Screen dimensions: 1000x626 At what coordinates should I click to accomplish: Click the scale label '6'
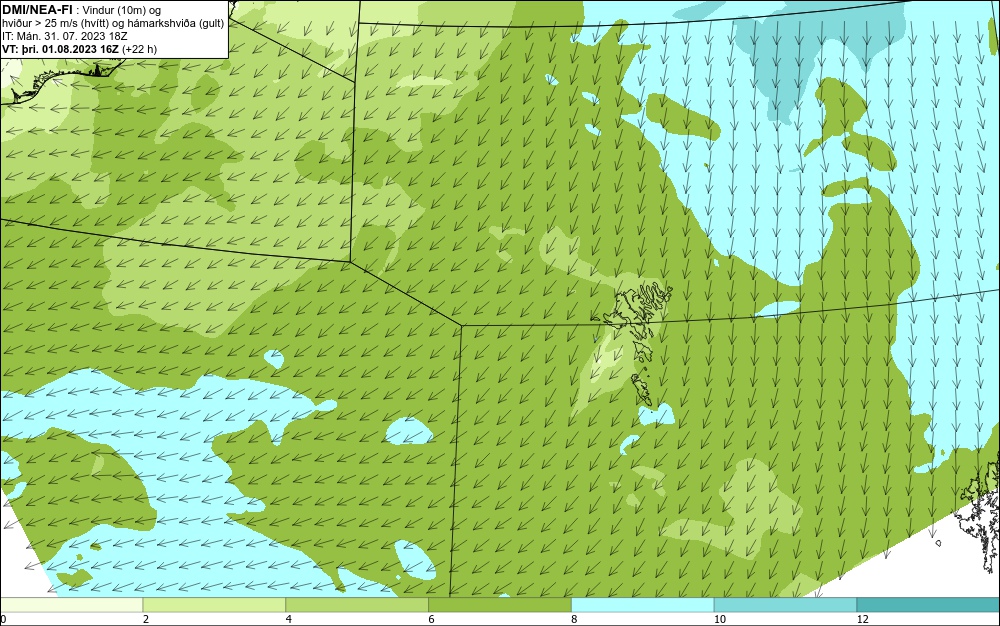click(x=432, y=619)
